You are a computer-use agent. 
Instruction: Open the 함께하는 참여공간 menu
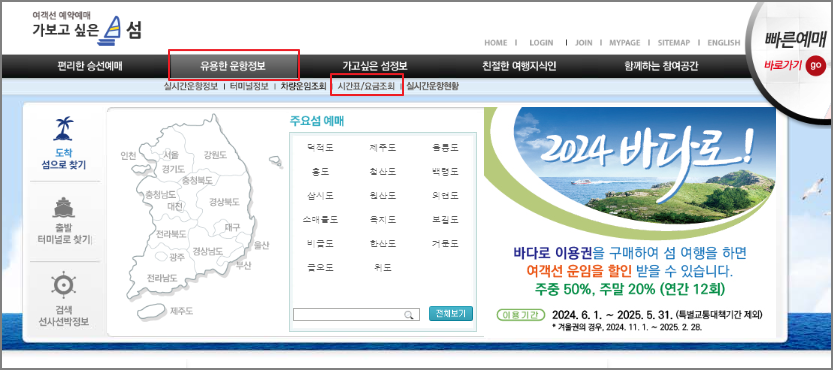(x=661, y=66)
